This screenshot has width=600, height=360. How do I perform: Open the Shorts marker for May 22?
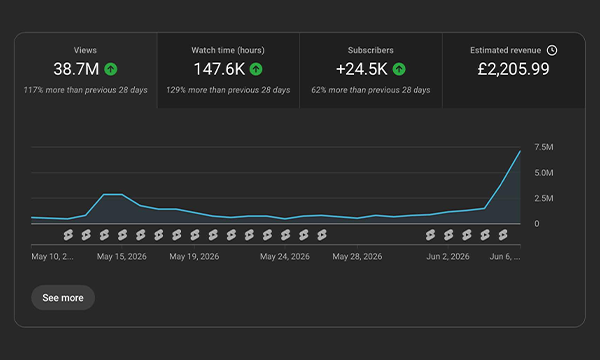[x=249, y=235]
